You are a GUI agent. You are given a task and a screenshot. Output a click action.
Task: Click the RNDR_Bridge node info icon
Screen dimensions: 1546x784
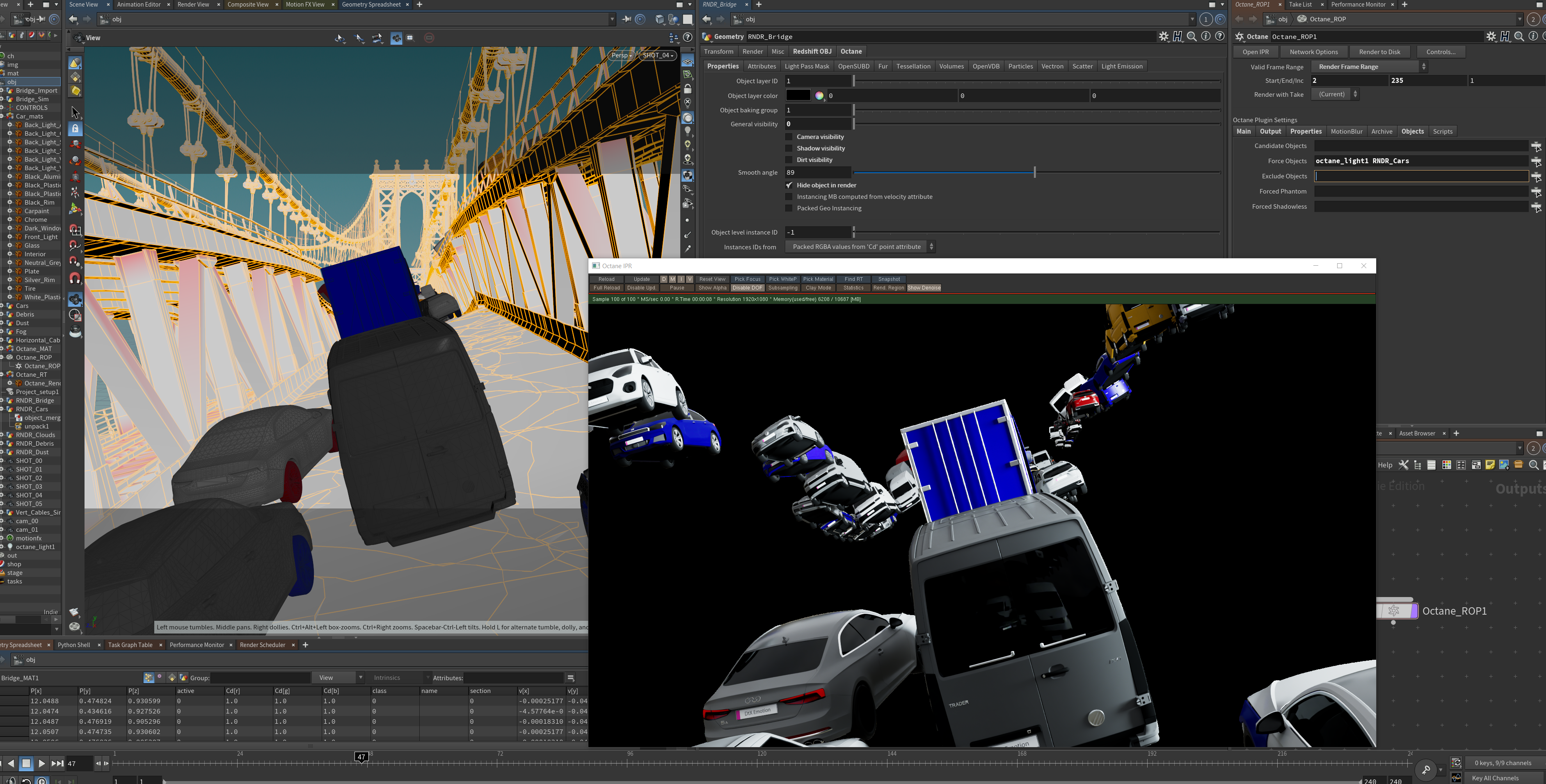pyautogui.click(x=1206, y=36)
